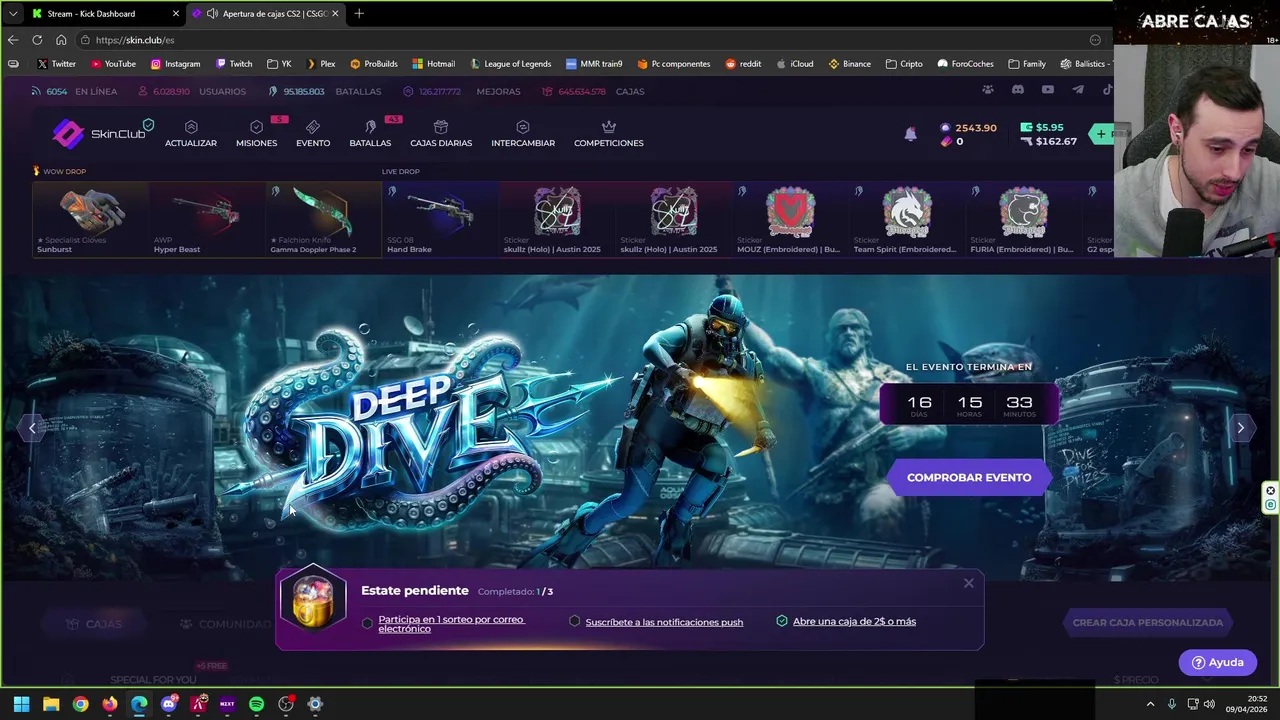Open the YK bookmarks folder
The height and width of the screenshot is (720, 1280).
[279, 64]
